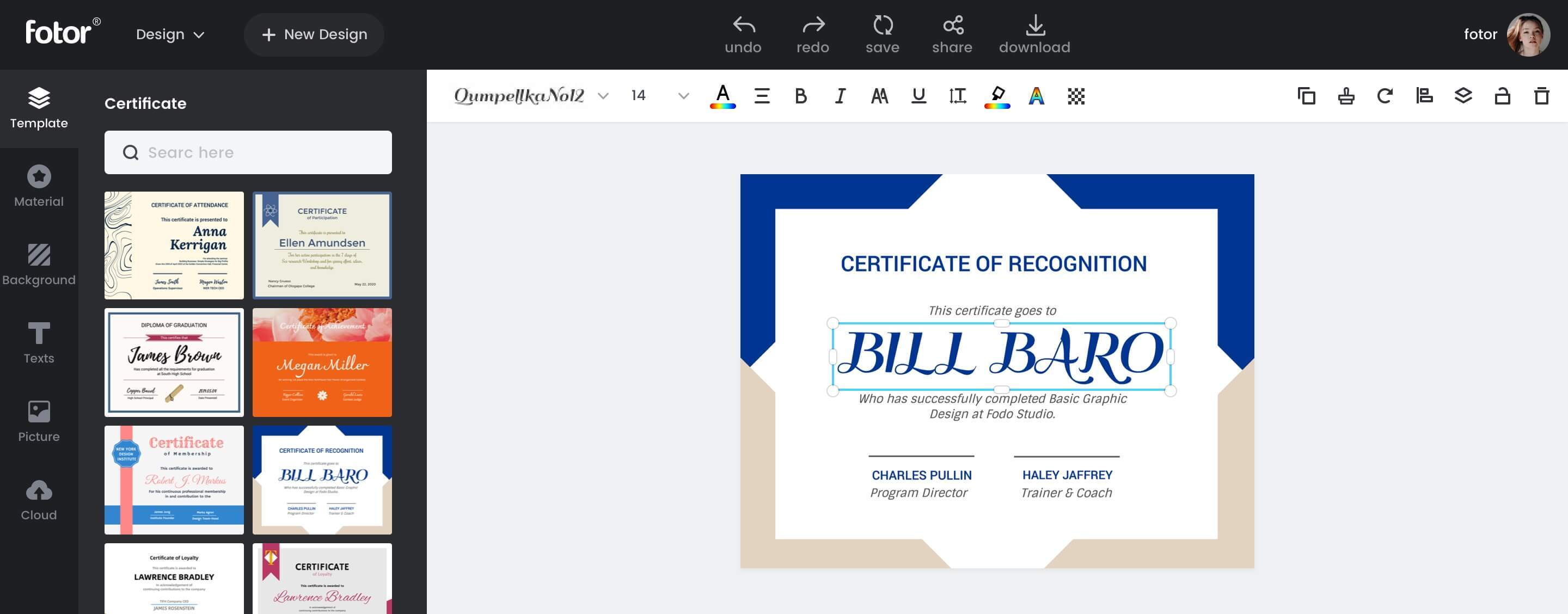Click the Background sidebar panel
The image size is (1568, 614).
[x=38, y=265]
